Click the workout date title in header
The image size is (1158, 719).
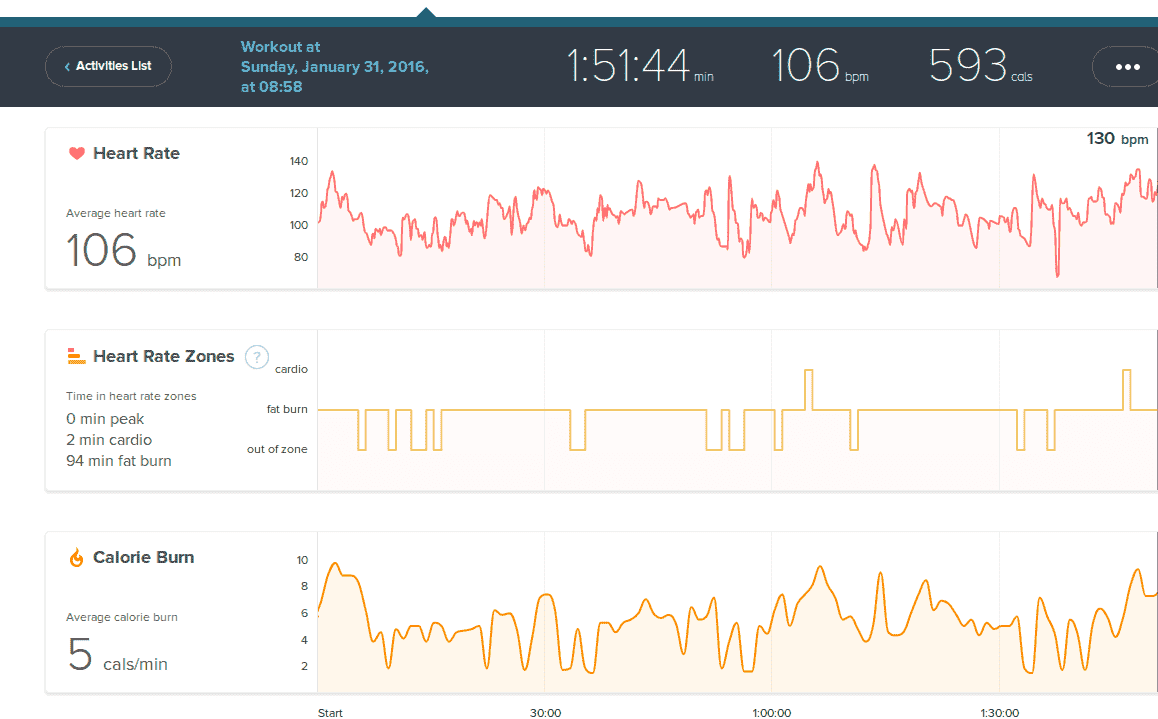(334, 67)
